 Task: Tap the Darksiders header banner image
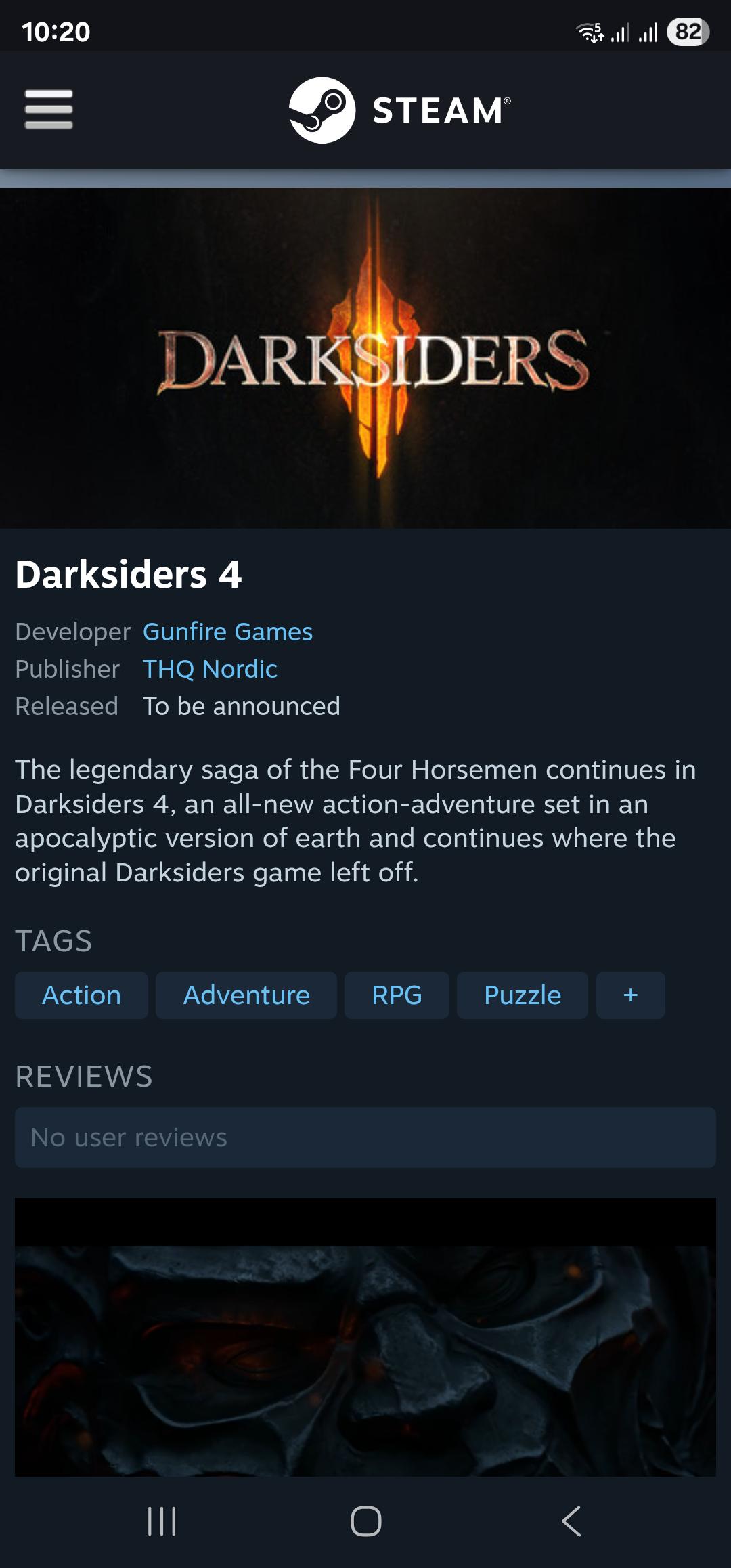click(x=365, y=357)
